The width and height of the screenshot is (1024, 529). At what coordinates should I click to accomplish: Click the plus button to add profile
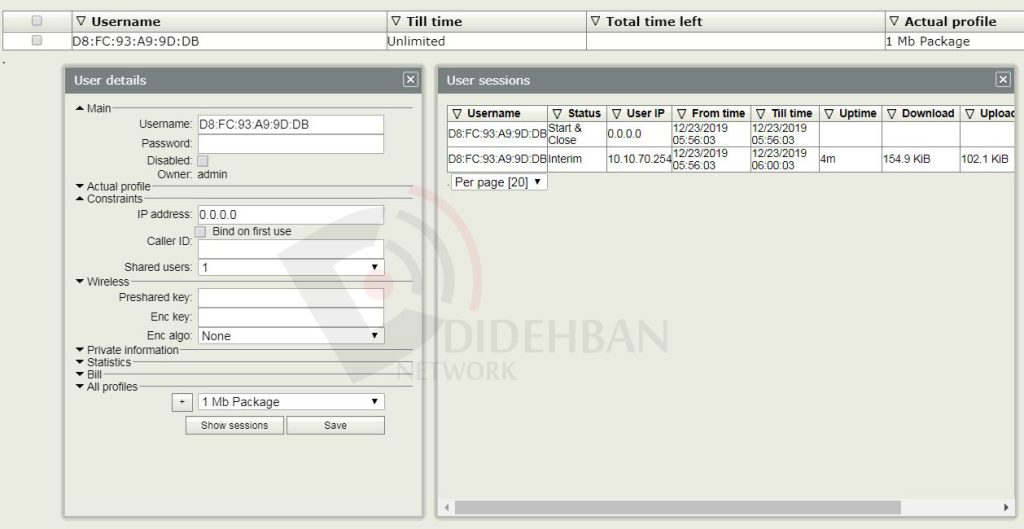(182, 402)
